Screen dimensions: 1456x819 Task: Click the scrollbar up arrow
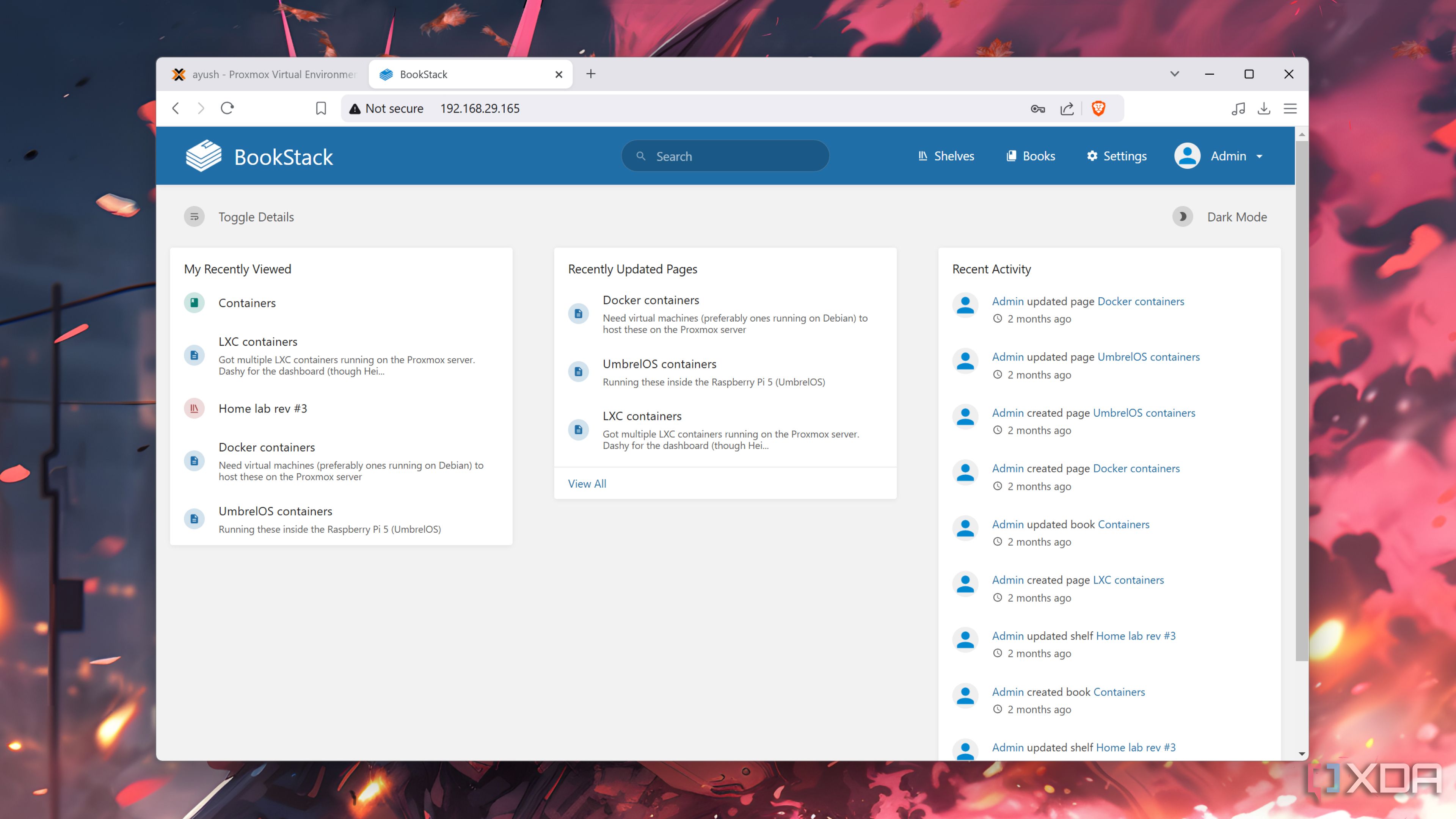(1302, 135)
